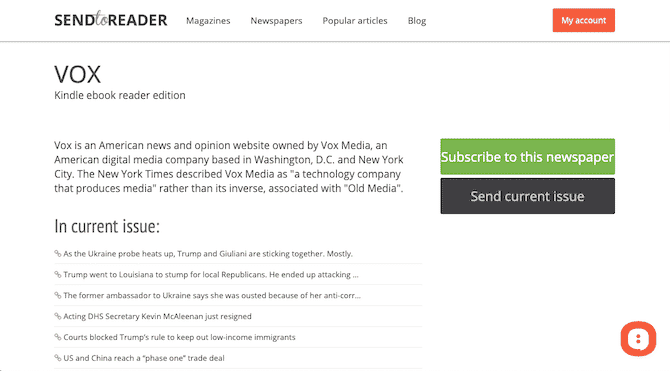Open former ambassador to Ukraine article
Screen dimensions: 670x371
tap(212, 295)
